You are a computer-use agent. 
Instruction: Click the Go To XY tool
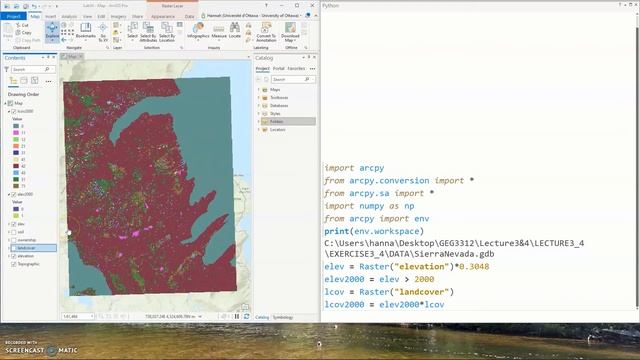(x=103, y=32)
